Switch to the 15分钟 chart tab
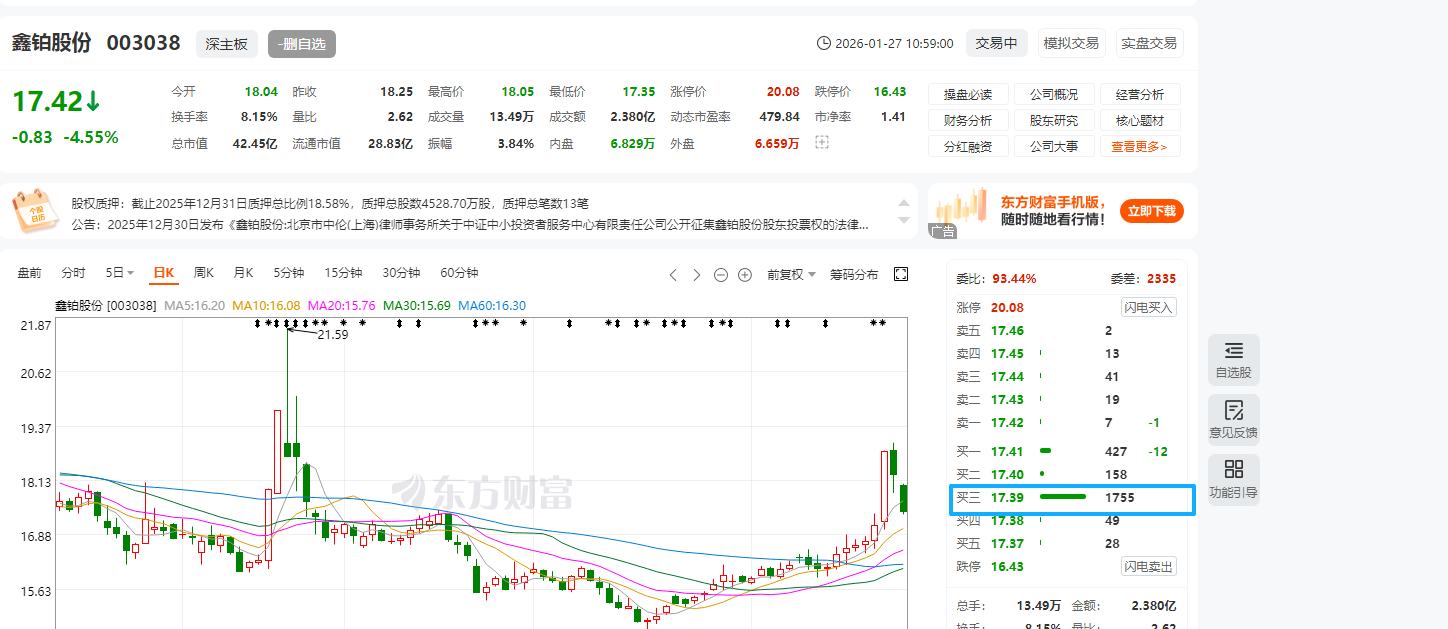 (343, 273)
